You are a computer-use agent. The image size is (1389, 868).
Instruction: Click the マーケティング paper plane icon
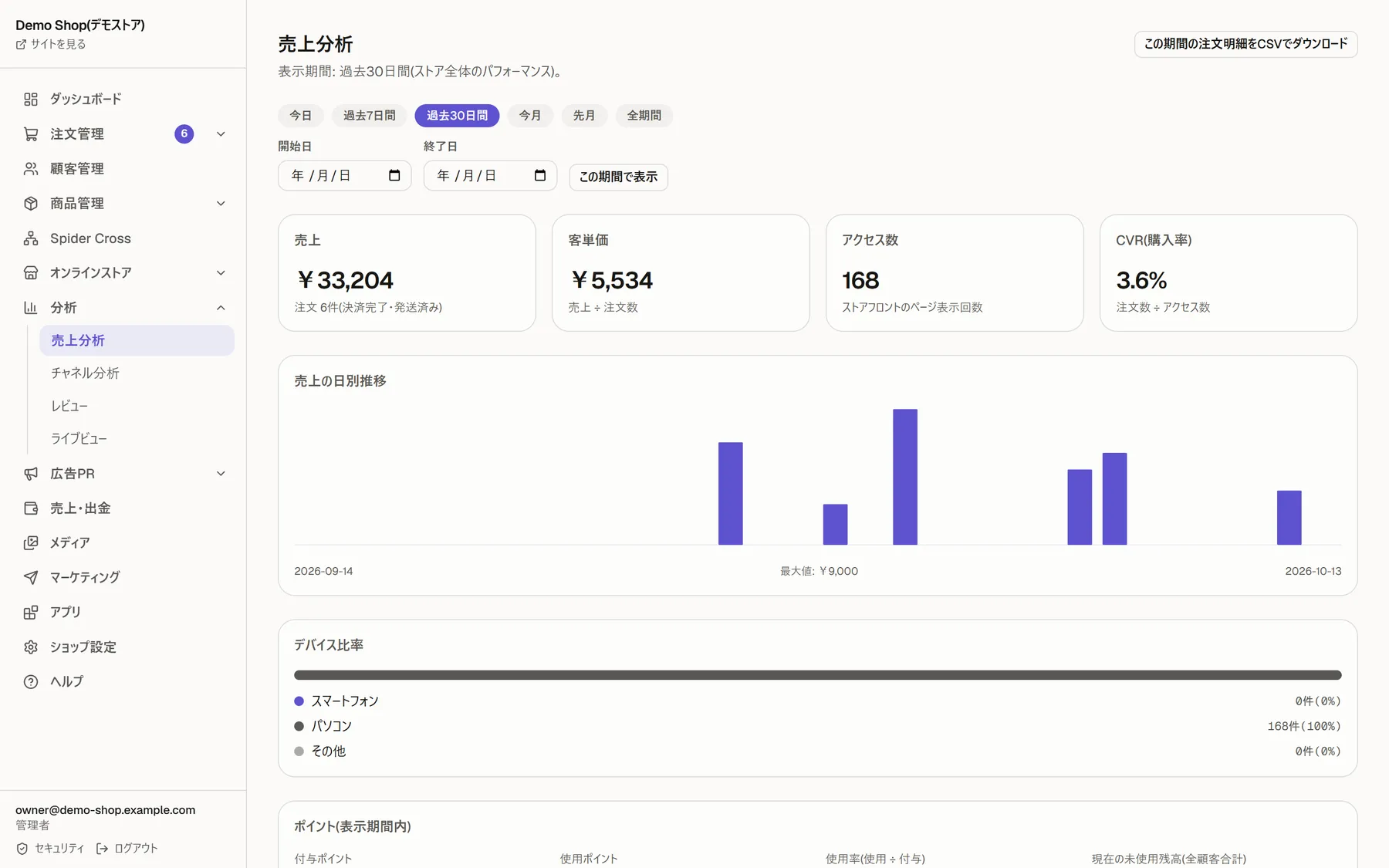pos(31,578)
